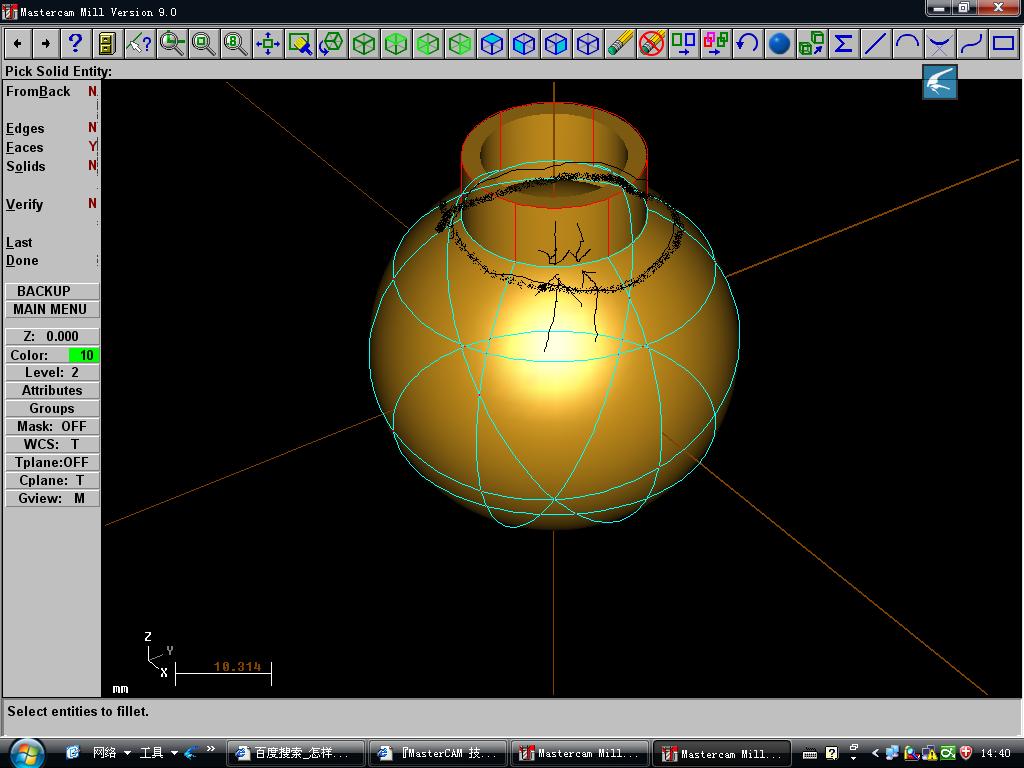
Task: Open the Help question mark tool
Action: point(76,44)
